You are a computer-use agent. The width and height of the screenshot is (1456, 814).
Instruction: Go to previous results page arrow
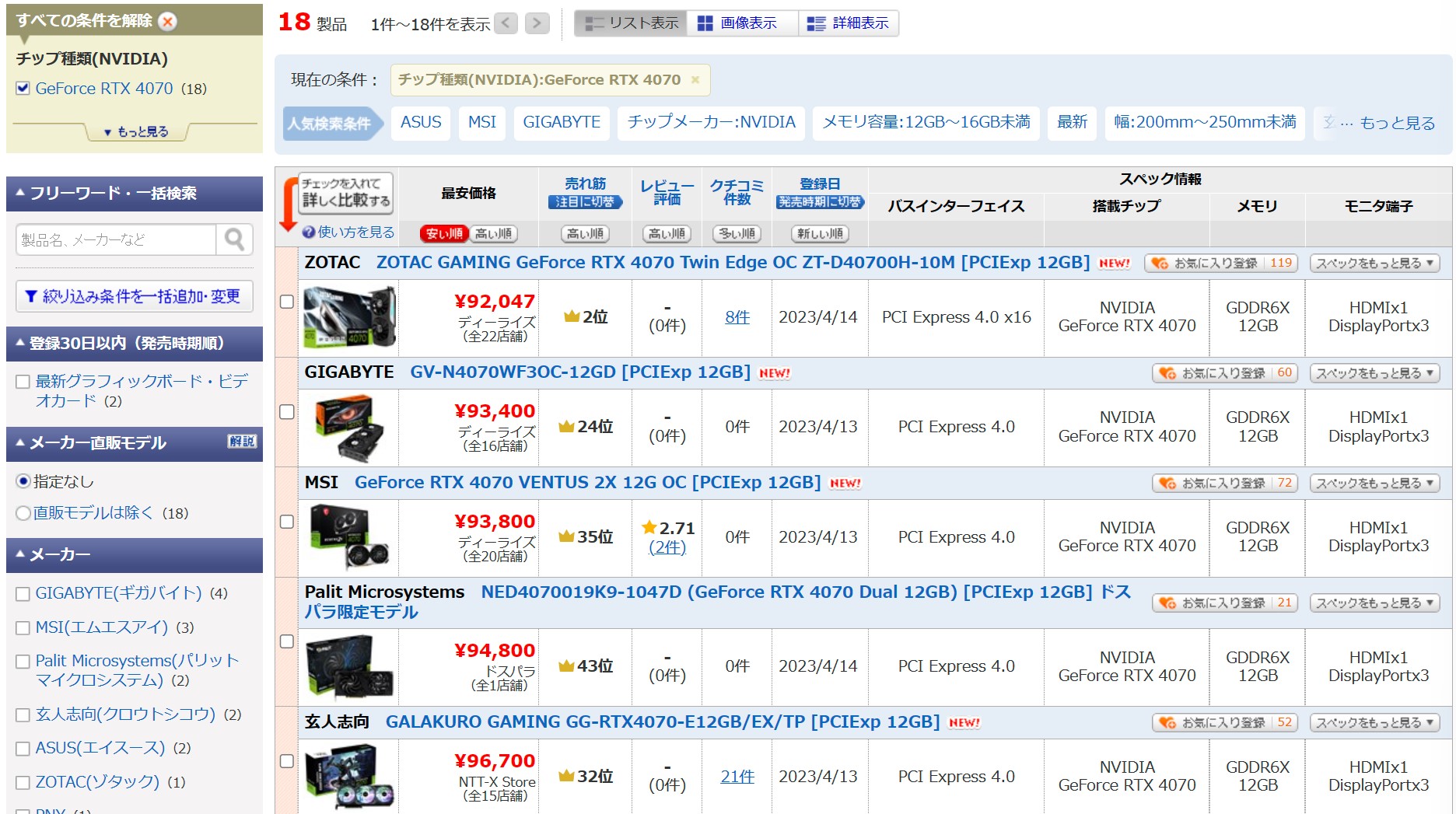(506, 23)
